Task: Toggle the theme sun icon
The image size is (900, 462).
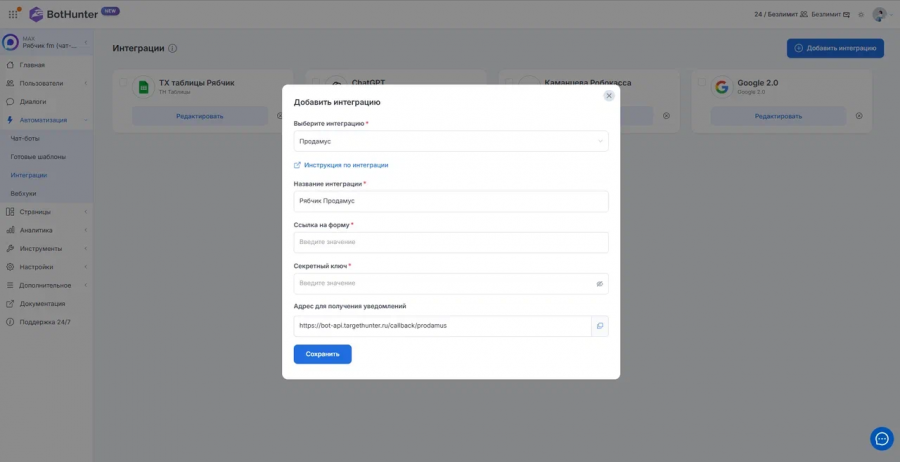Action: pyautogui.click(x=861, y=14)
